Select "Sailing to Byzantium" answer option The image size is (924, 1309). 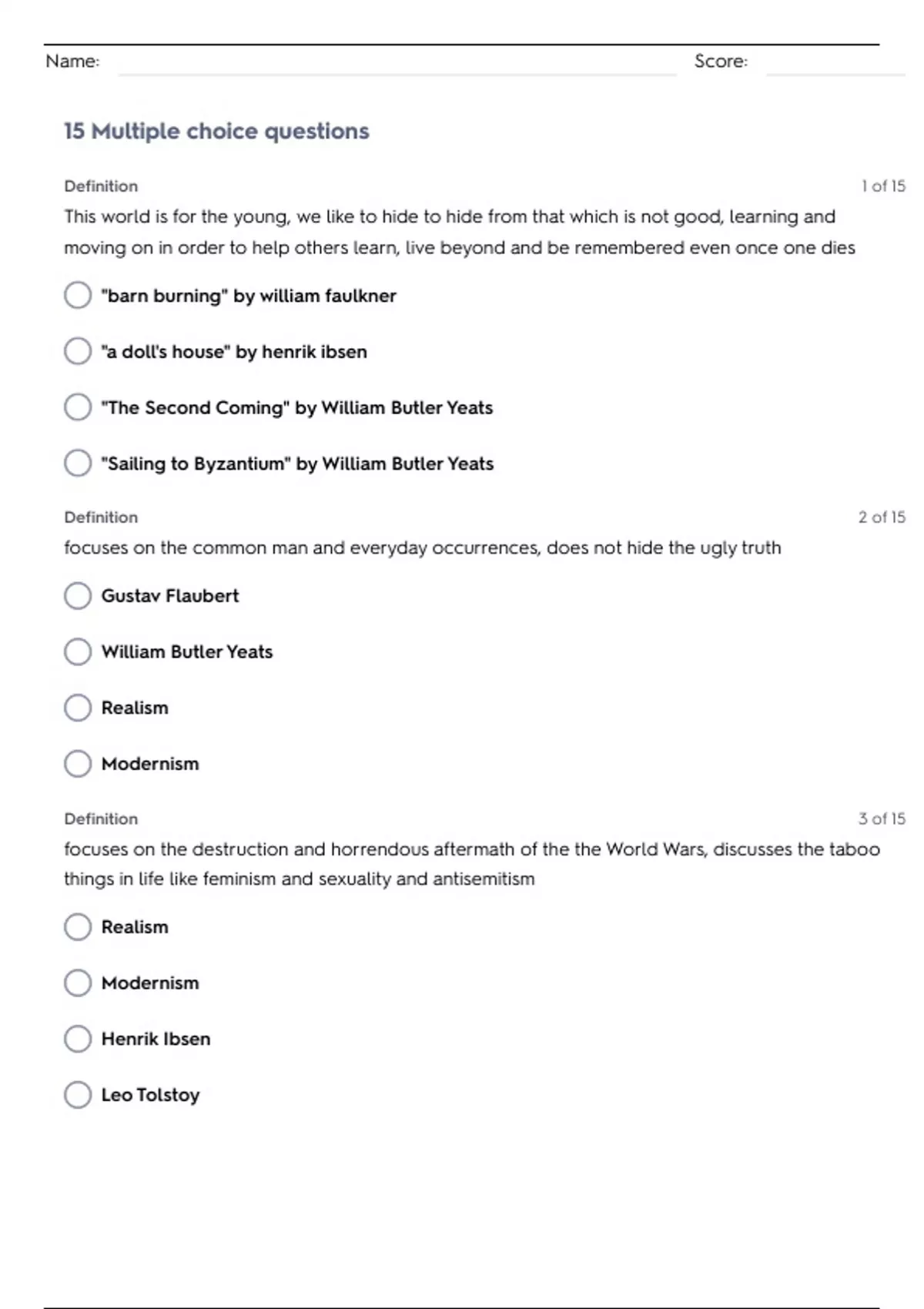pos(78,464)
